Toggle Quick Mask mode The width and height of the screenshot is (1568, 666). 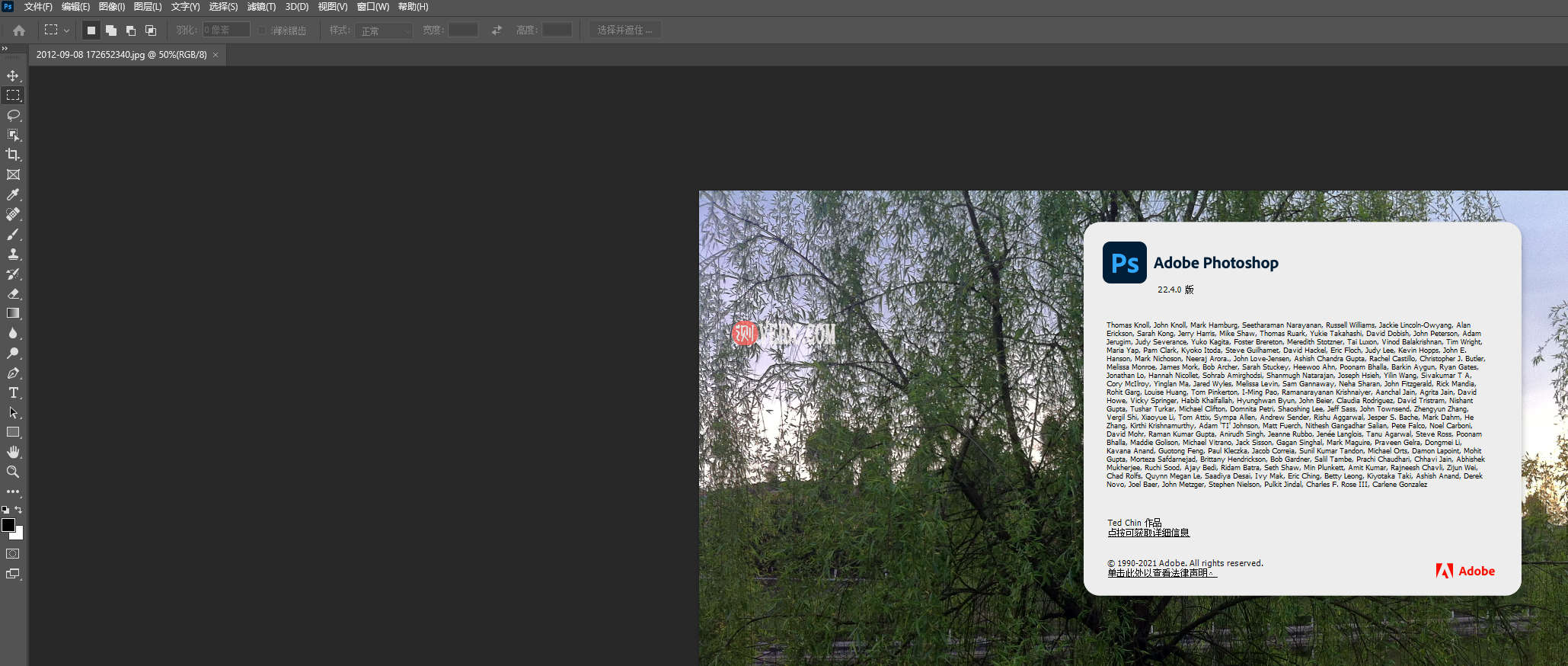(x=13, y=554)
